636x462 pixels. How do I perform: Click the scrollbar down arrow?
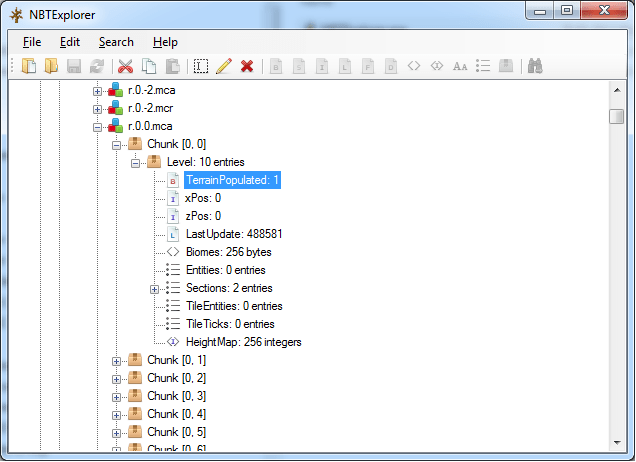tap(617, 443)
